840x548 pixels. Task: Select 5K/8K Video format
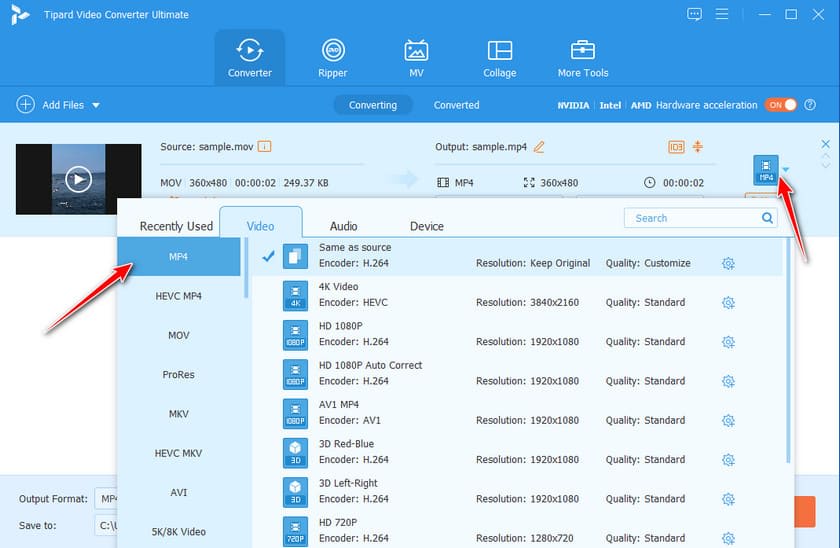click(179, 531)
